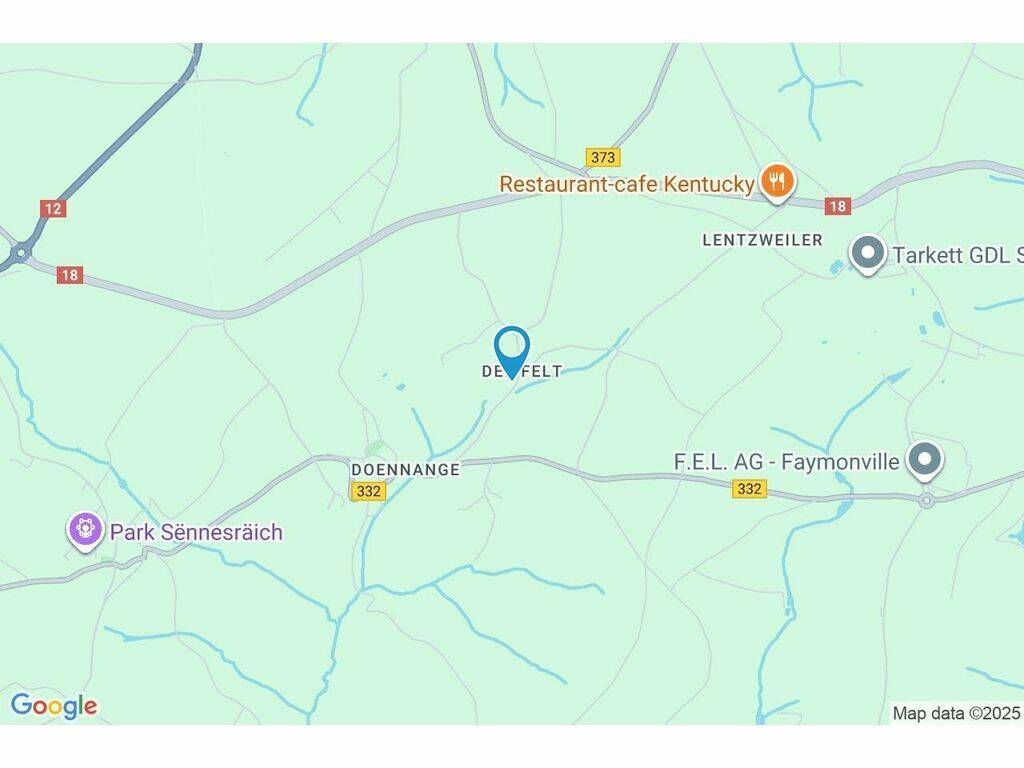
Task: Click the Park Sënnesräich text label
Action: click(x=196, y=532)
